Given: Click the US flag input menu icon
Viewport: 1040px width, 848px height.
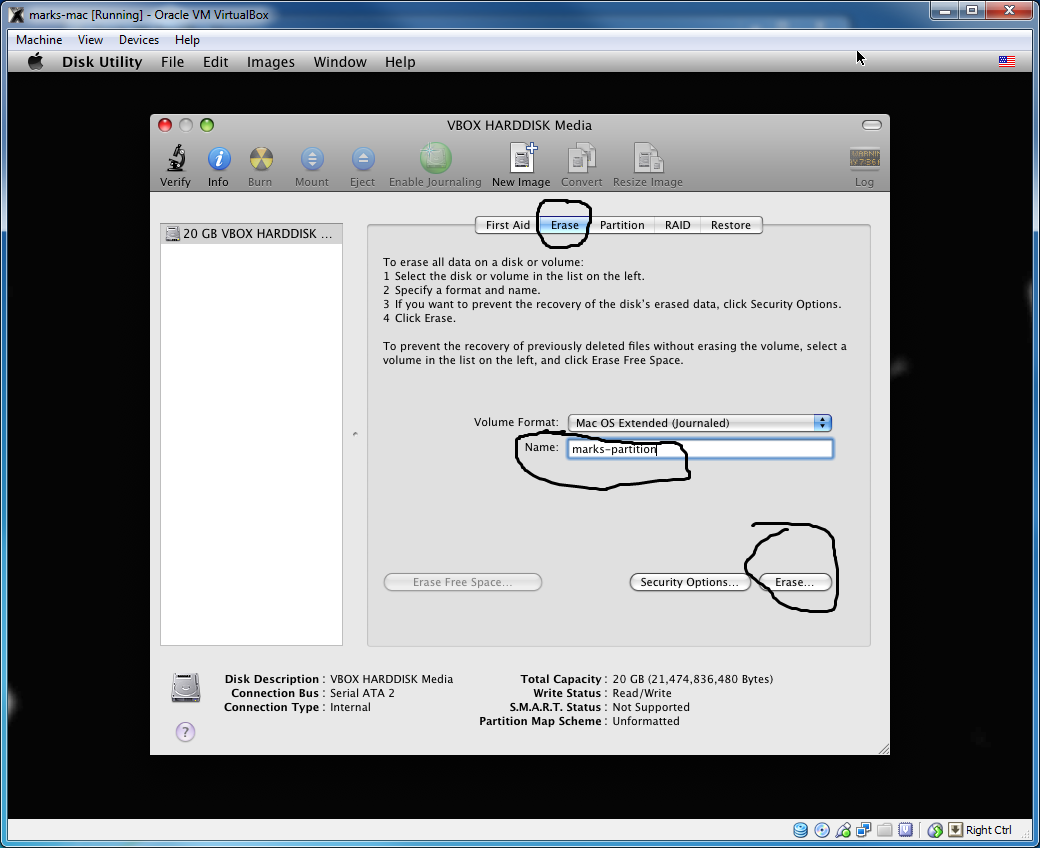Looking at the screenshot, I should point(1006,61).
